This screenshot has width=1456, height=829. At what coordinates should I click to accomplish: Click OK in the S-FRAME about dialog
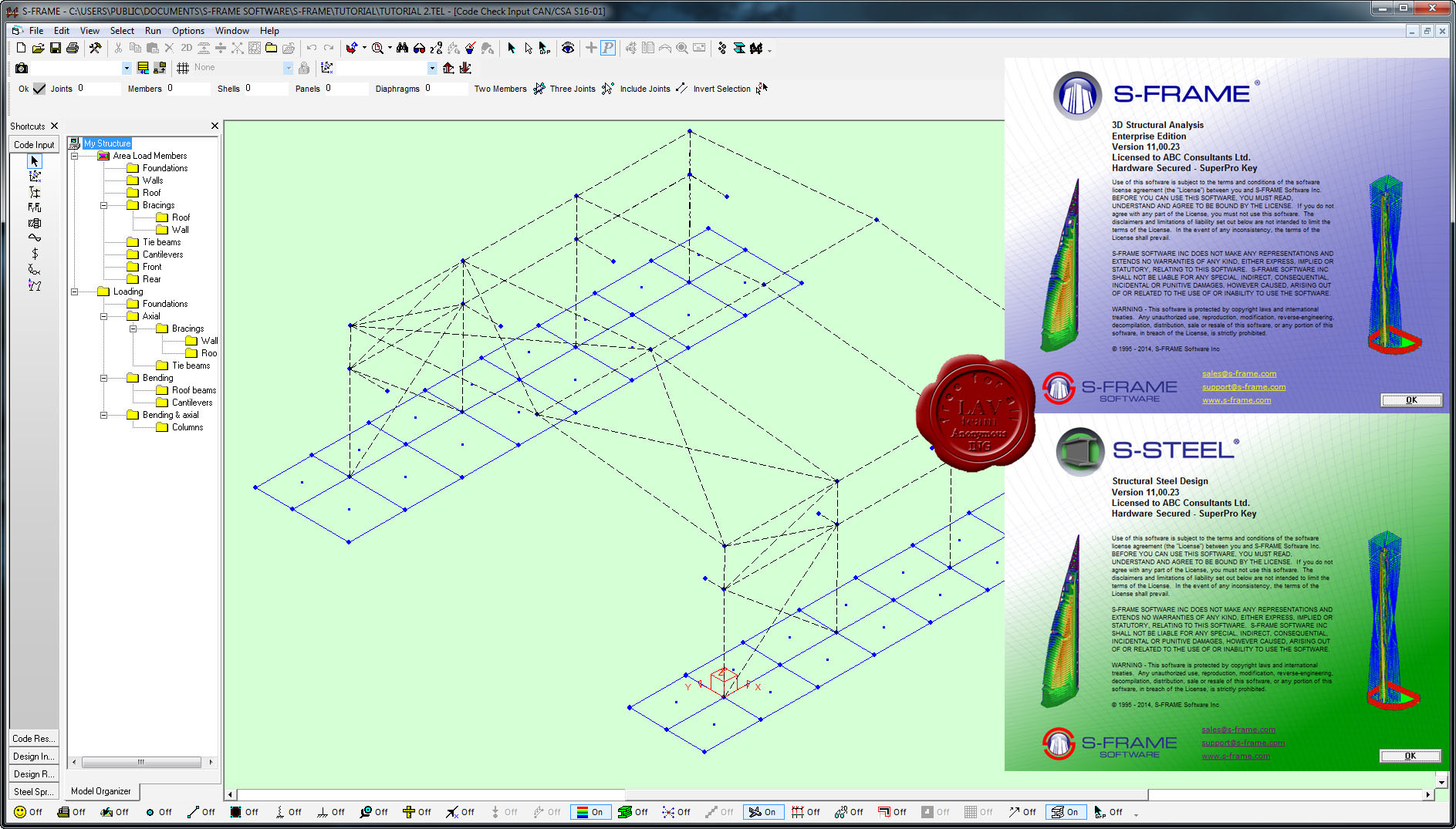[1411, 399]
